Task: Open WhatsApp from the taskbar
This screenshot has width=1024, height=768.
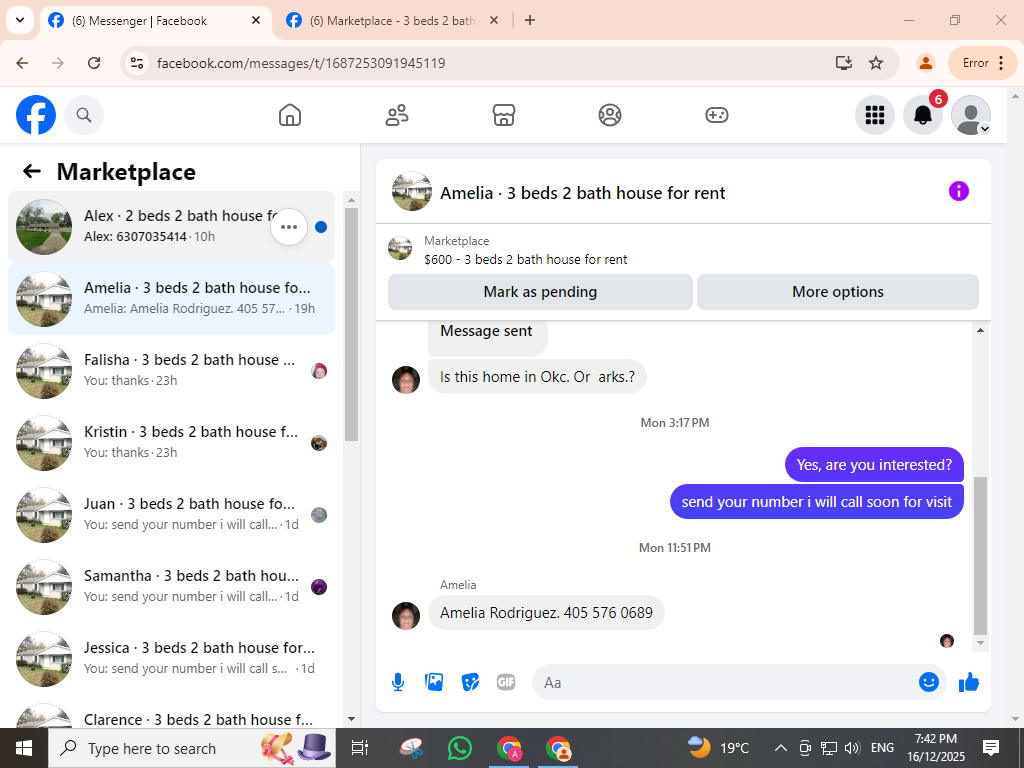Action: (460, 748)
